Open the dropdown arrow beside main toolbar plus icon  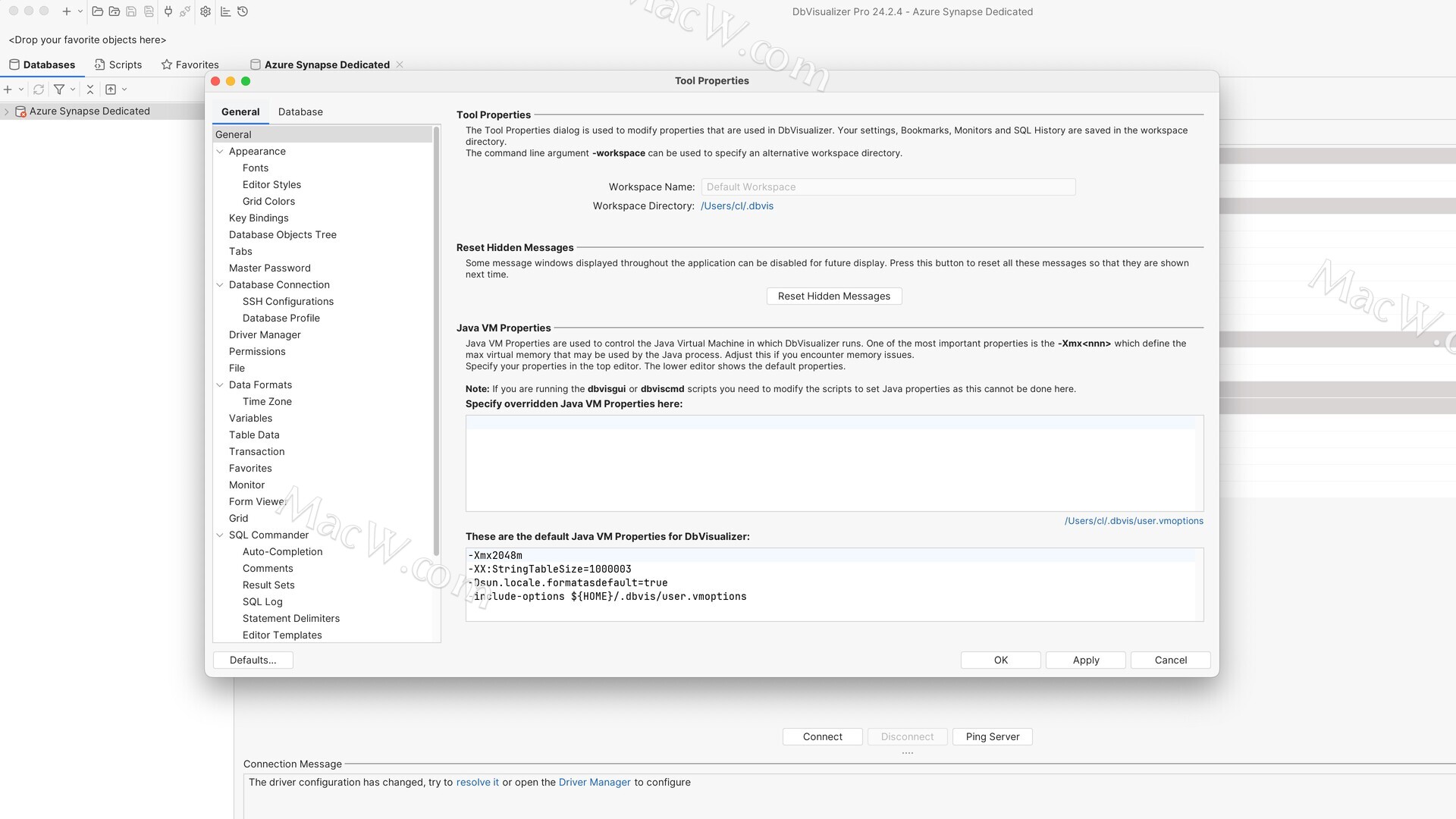pos(80,11)
